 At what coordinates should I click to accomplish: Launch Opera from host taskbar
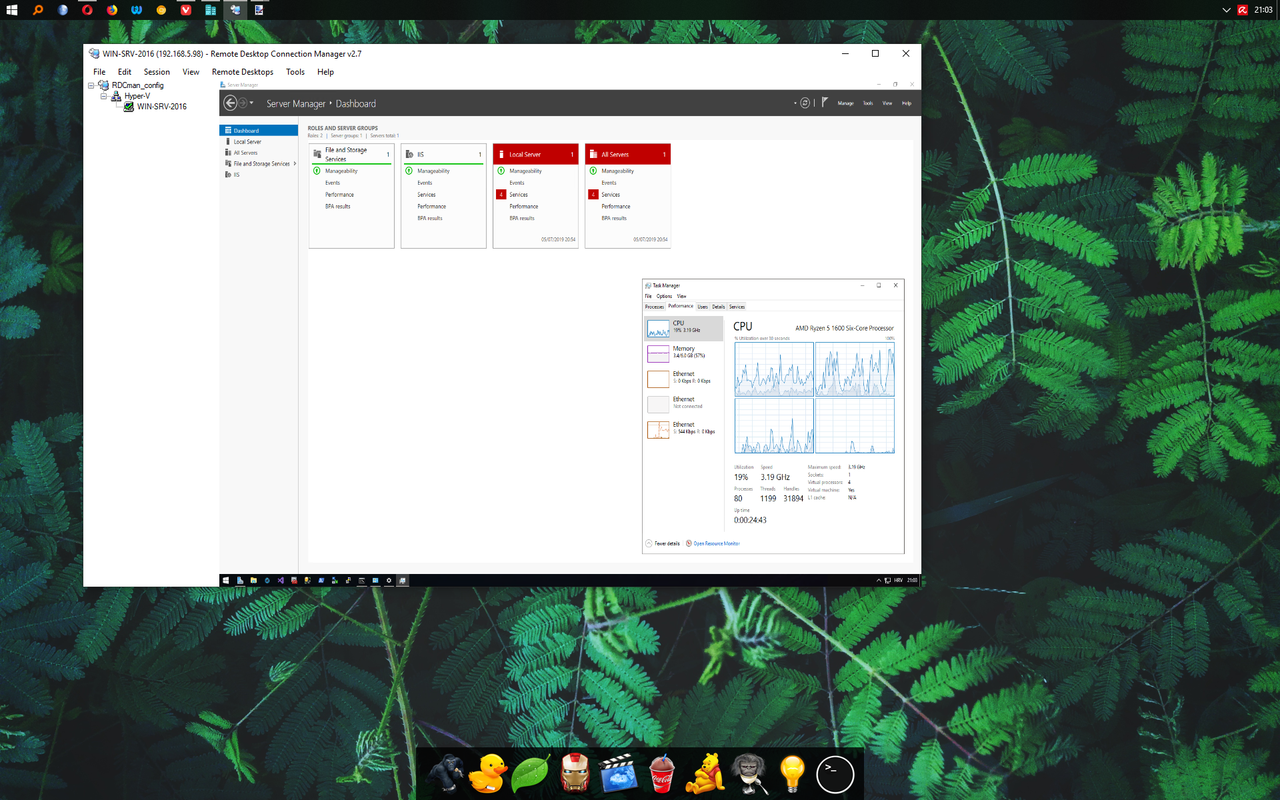[x=87, y=10]
